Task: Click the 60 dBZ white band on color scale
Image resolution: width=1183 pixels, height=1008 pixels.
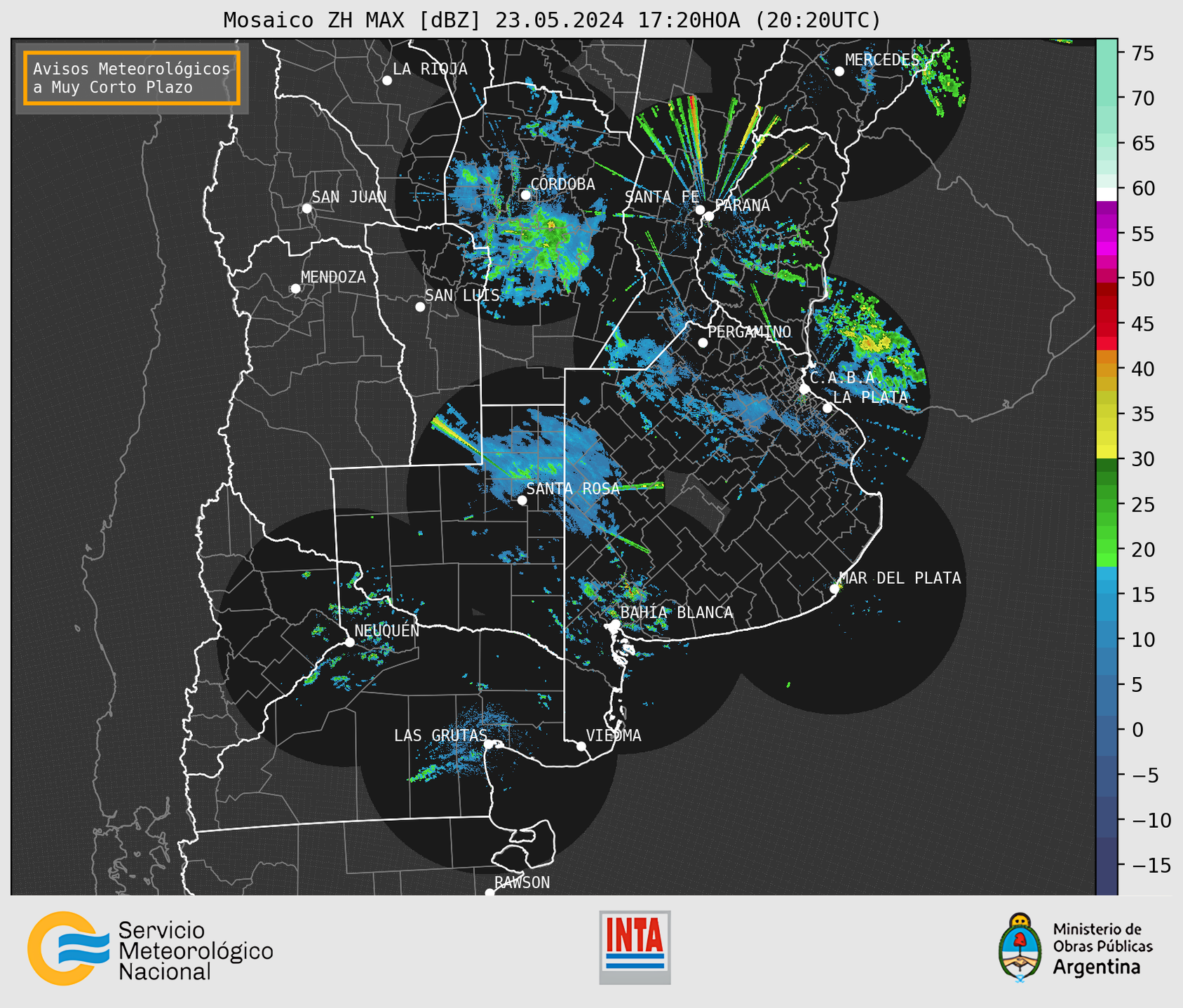Action: (1106, 193)
